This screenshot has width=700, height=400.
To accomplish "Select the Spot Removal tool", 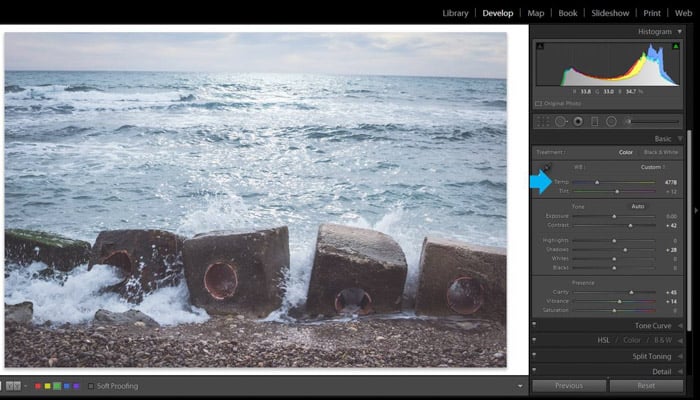I will point(560,121).
